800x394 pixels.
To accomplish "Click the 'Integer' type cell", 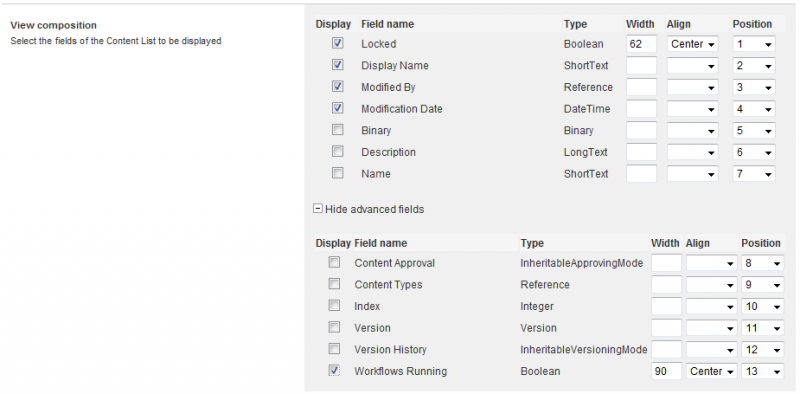I will point(537,307).
